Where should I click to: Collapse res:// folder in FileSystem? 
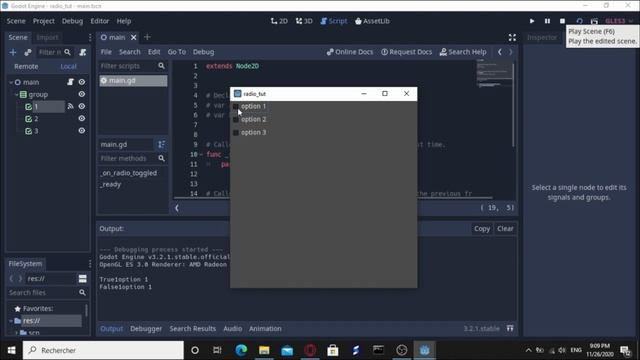(x=11, y=321)
